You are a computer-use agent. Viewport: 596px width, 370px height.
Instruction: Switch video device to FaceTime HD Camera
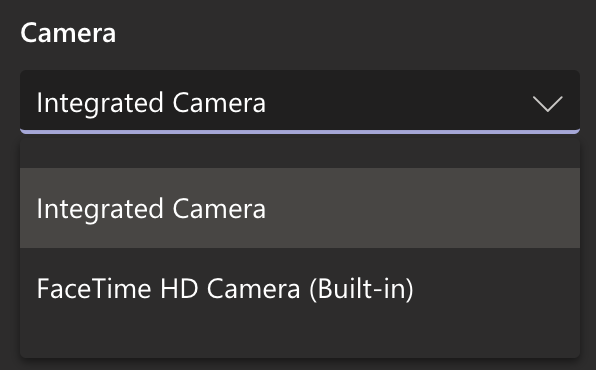coord(300,288)
